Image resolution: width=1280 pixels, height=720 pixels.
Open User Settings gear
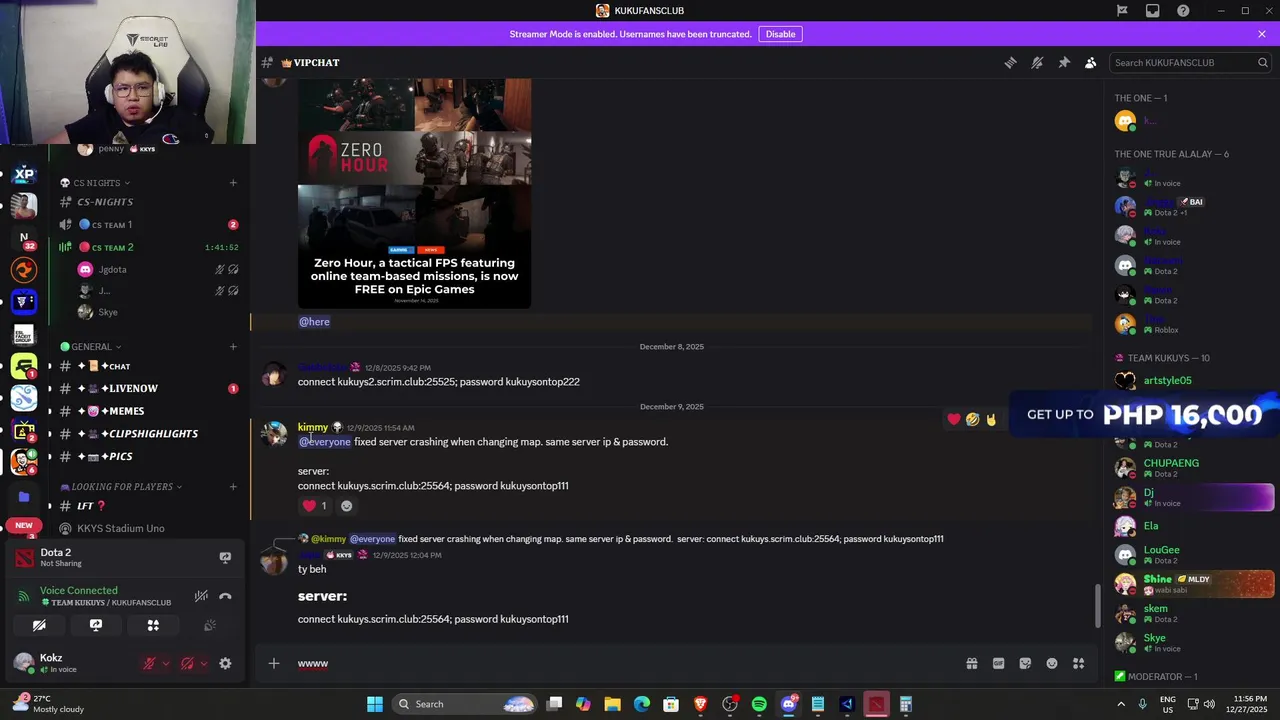tap(225, 663)
